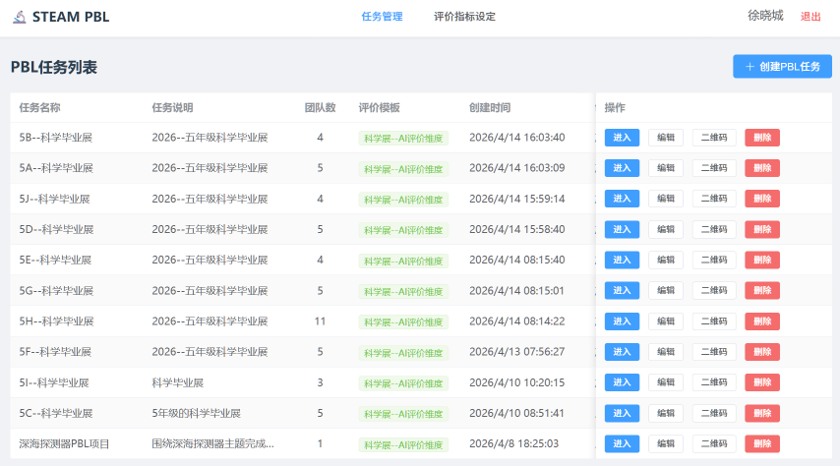Click description 围绕深海探测器主题完成...
840x466 pixels.
click(213, 444)
